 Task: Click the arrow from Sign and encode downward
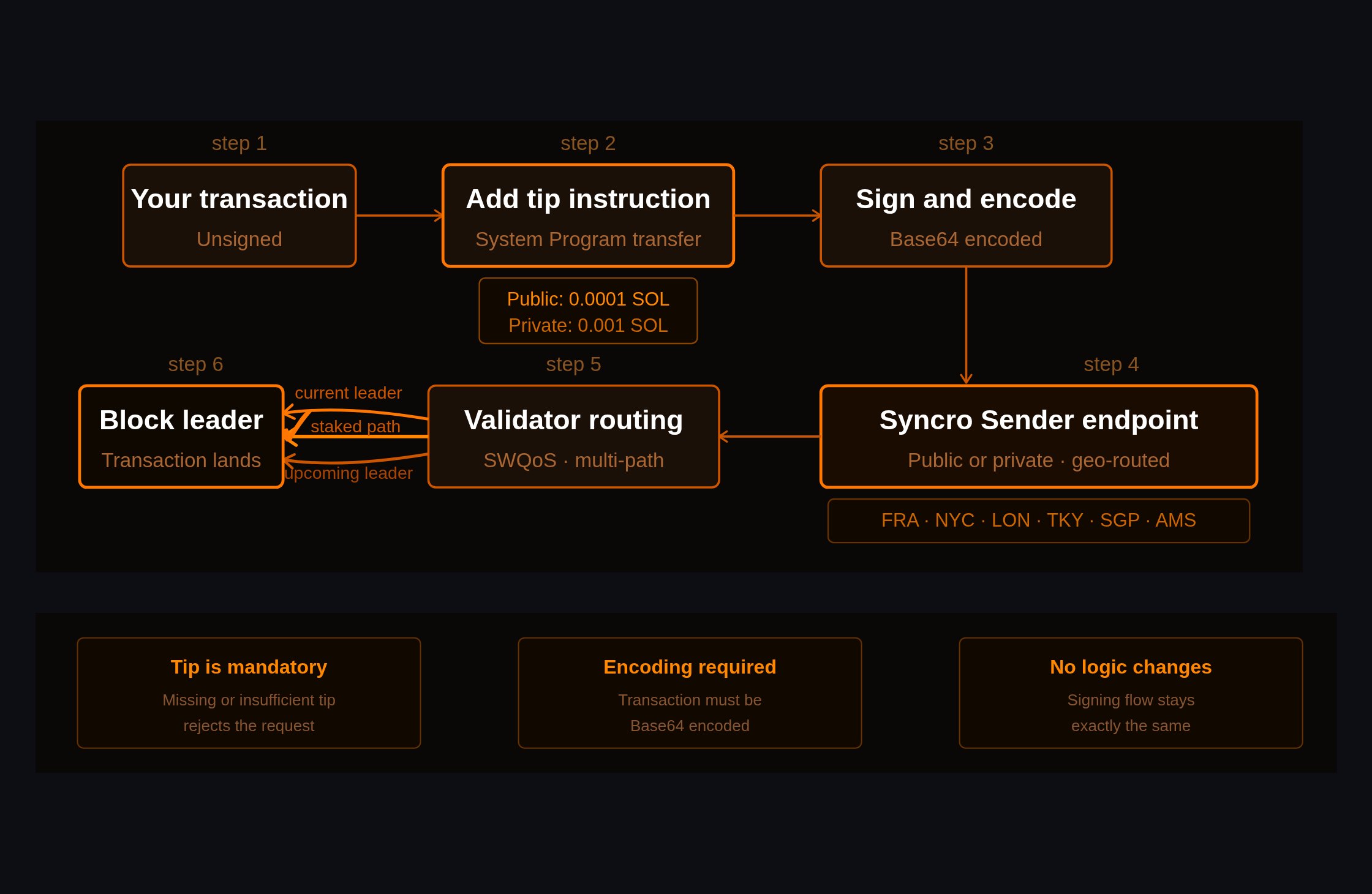pyautogui.click(x=965, y=325)
